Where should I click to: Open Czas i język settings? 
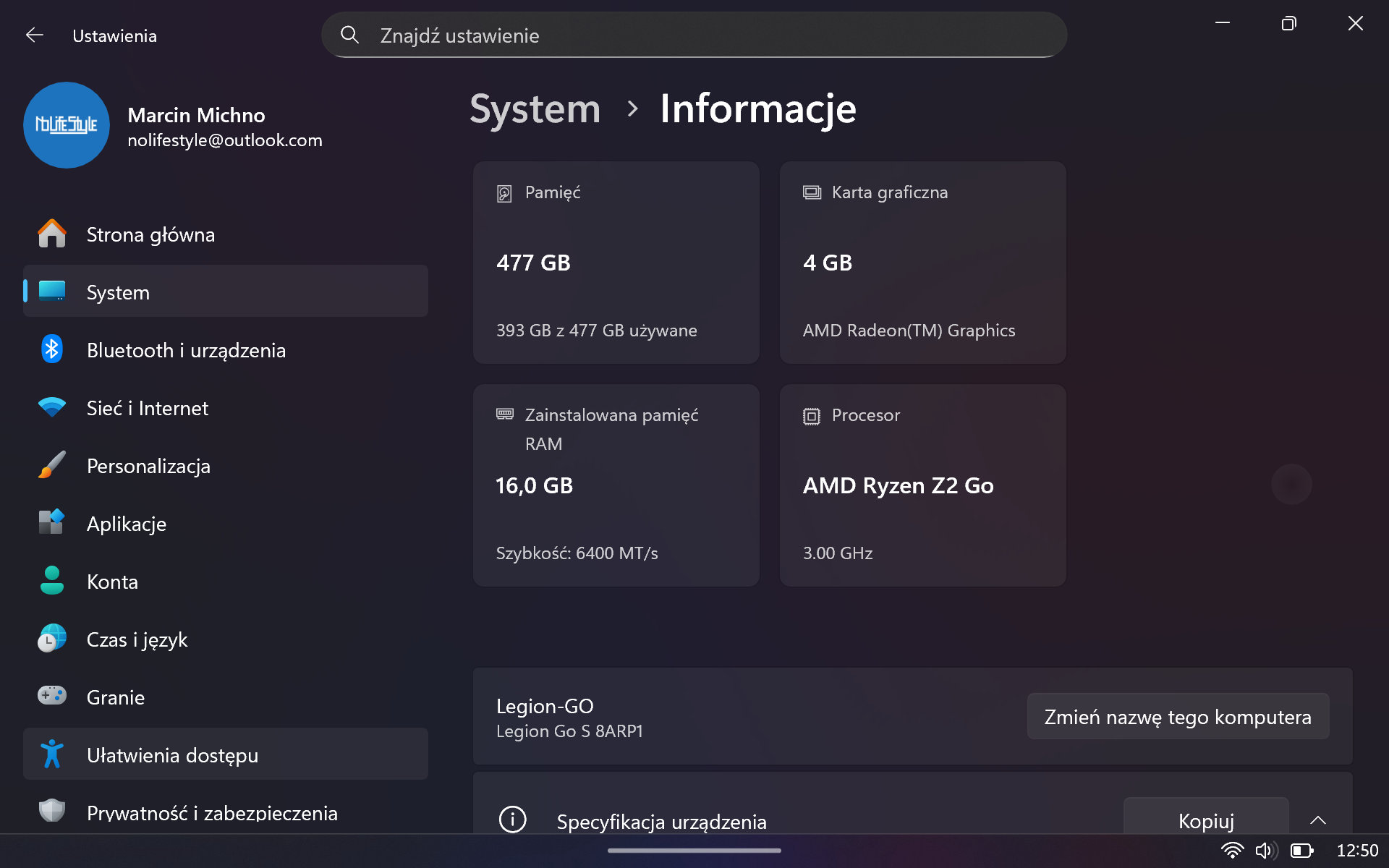[137, 639]
